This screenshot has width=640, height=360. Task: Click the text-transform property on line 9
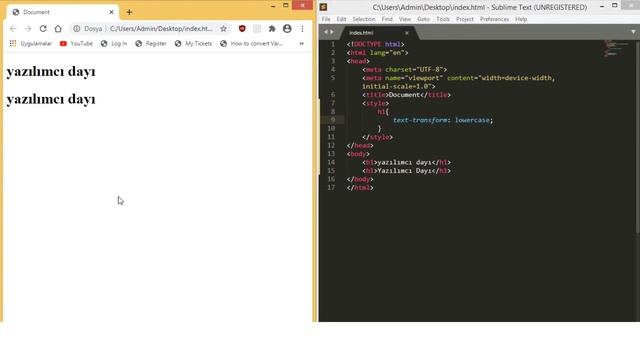point(420,120)
